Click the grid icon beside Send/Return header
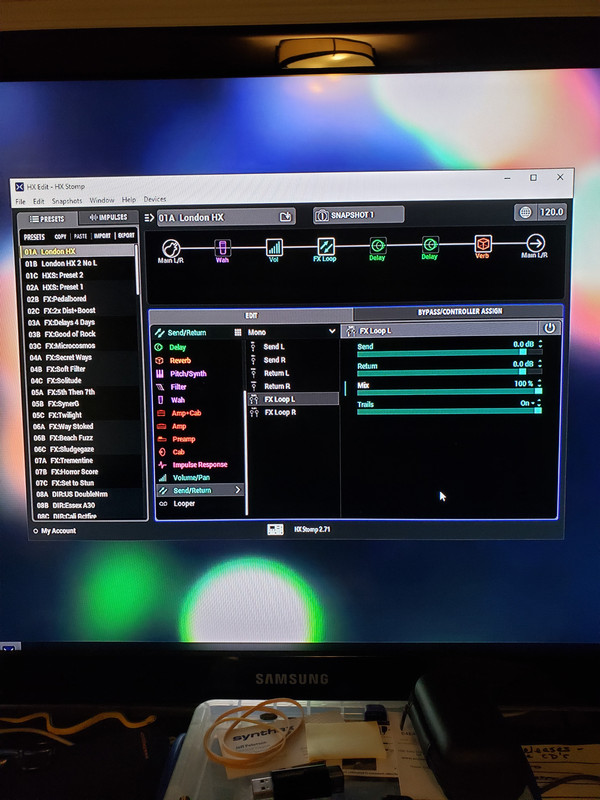This screenshot has width=600, height=800. tap(238, 332)
